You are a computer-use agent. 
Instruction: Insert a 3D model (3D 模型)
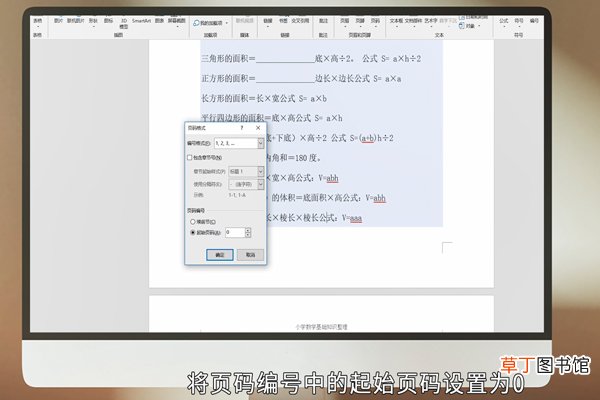point(124,23)
